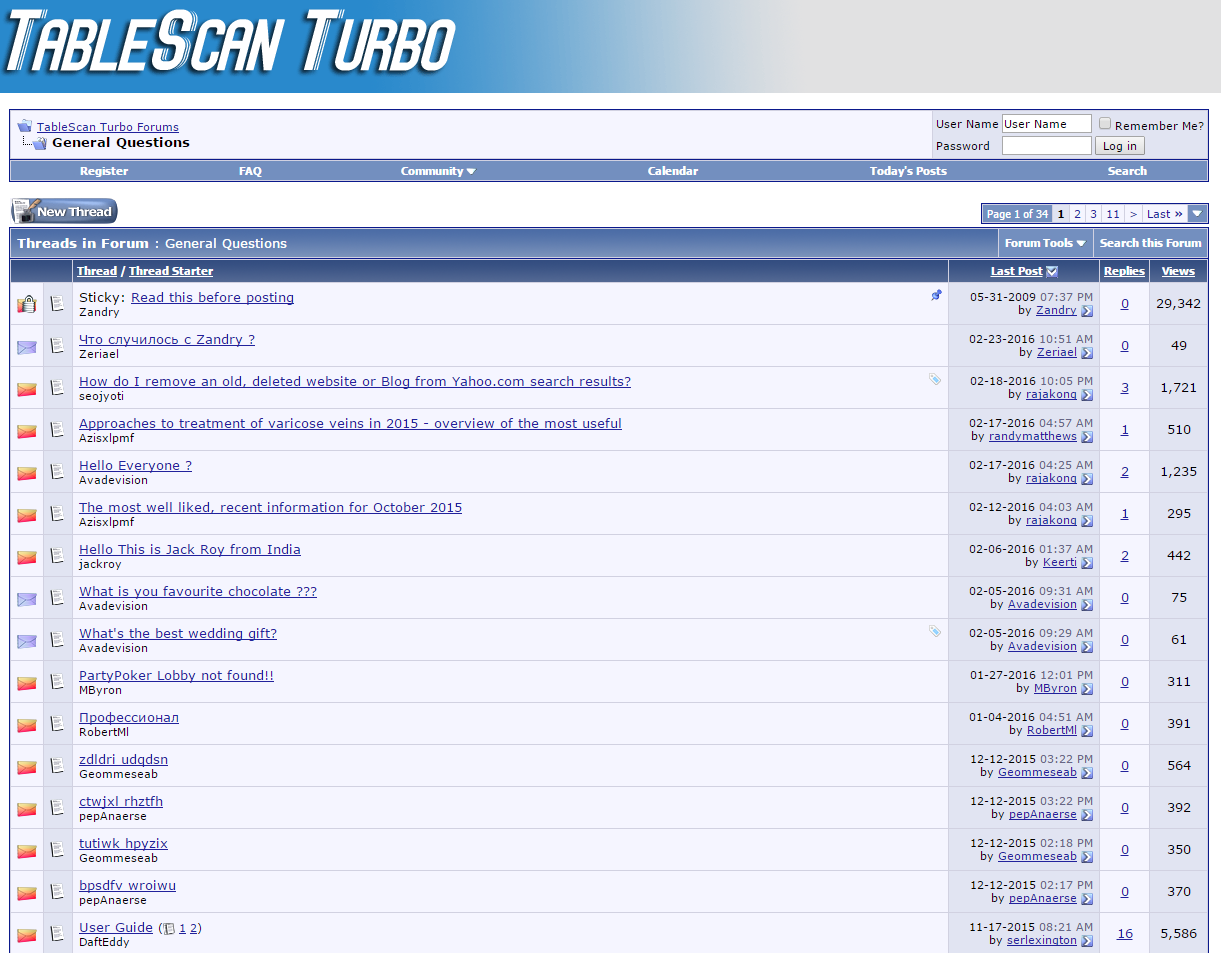Click last-post arrow icon next to Zeriael
This screenshot has height=953, width=1221.
point(1087,353)
